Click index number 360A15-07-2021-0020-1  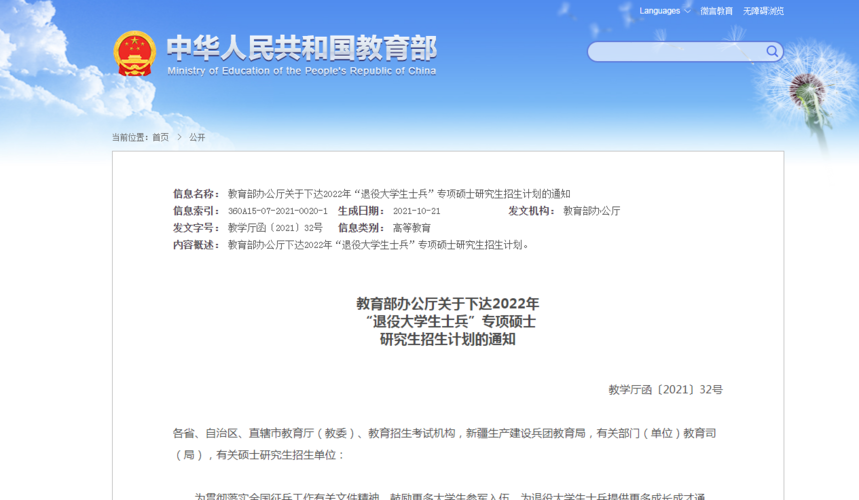coord(278,211)
